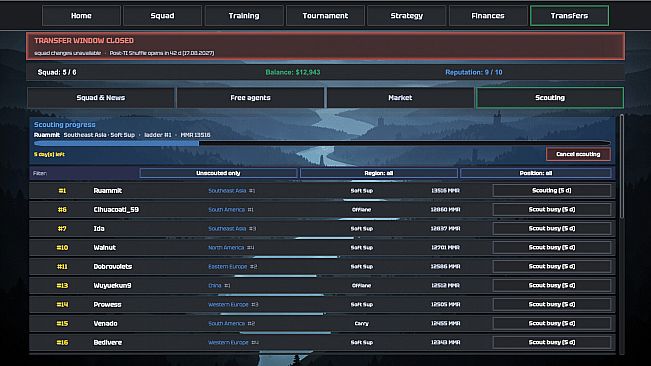Click the 5 day(s) left label
Screen dimensions: 651x366
[49, 154]
